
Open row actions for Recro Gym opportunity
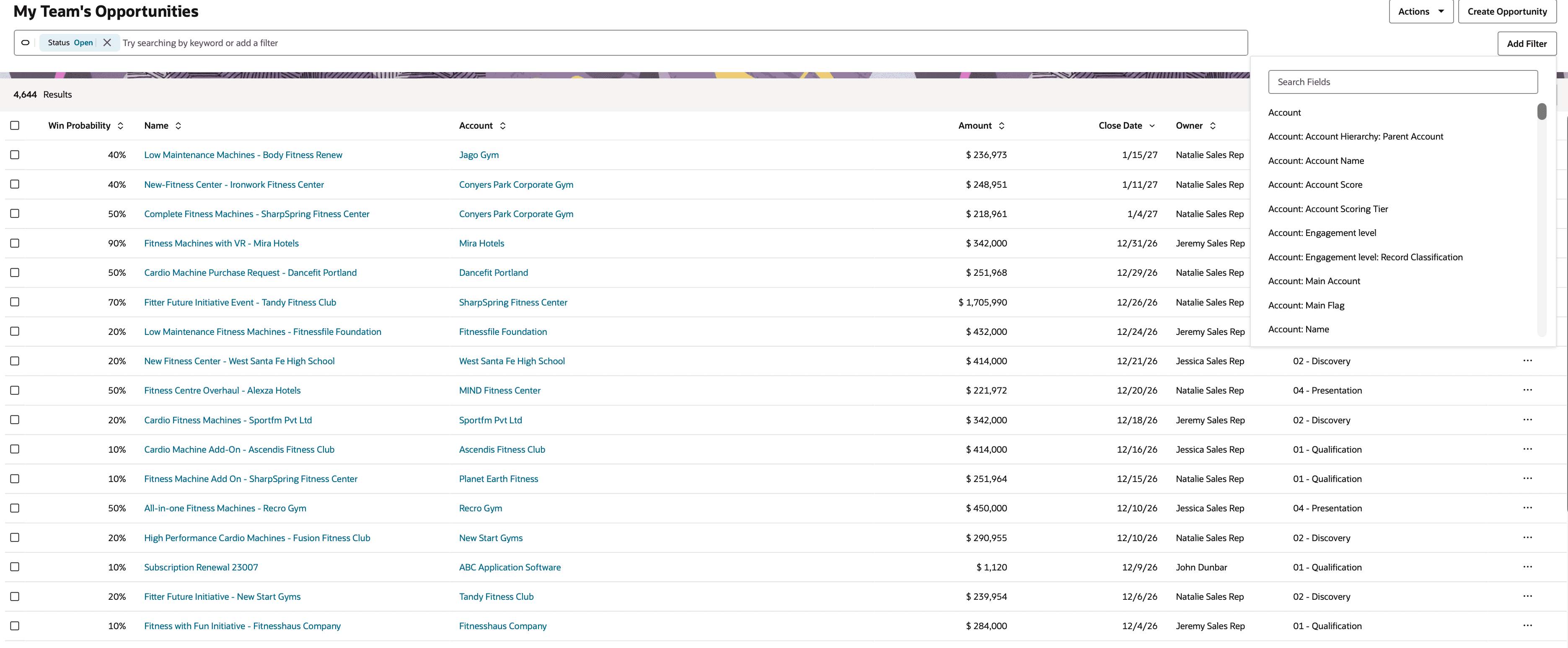point(1527,508)
